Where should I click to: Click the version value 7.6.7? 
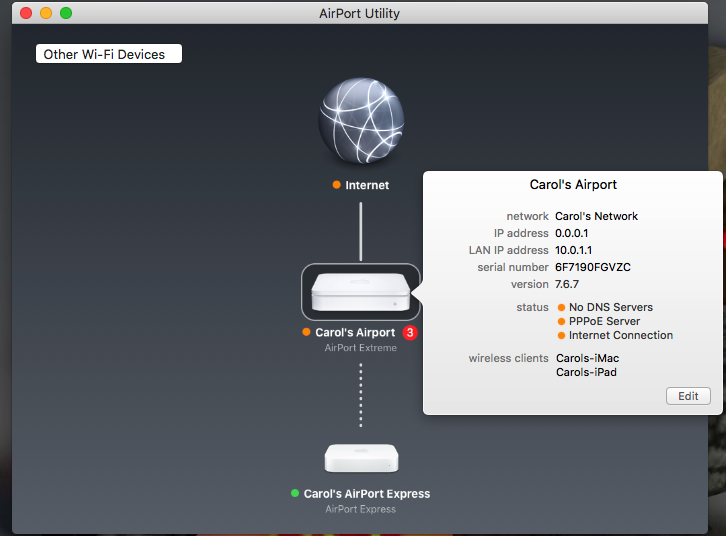(x=567, y=284)
